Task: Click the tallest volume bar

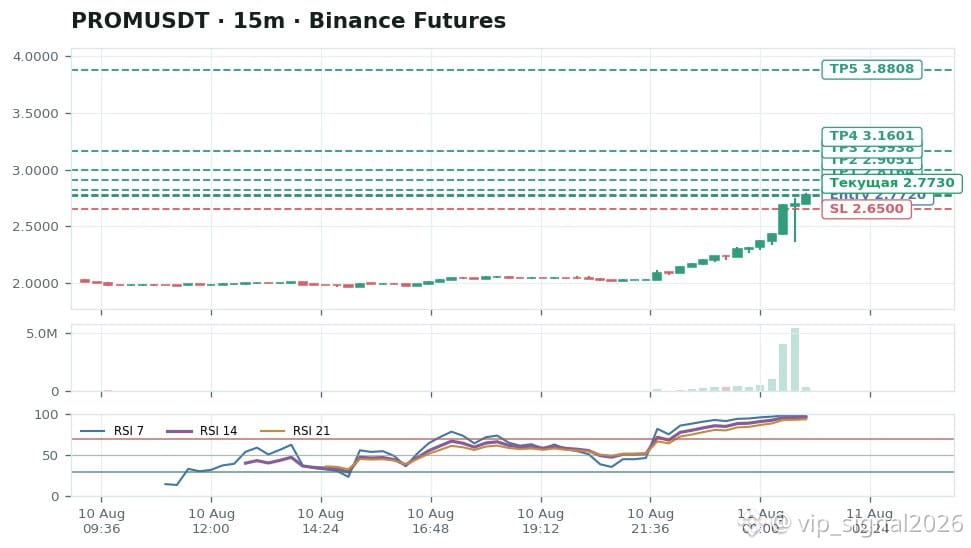Action: [795, 360]
